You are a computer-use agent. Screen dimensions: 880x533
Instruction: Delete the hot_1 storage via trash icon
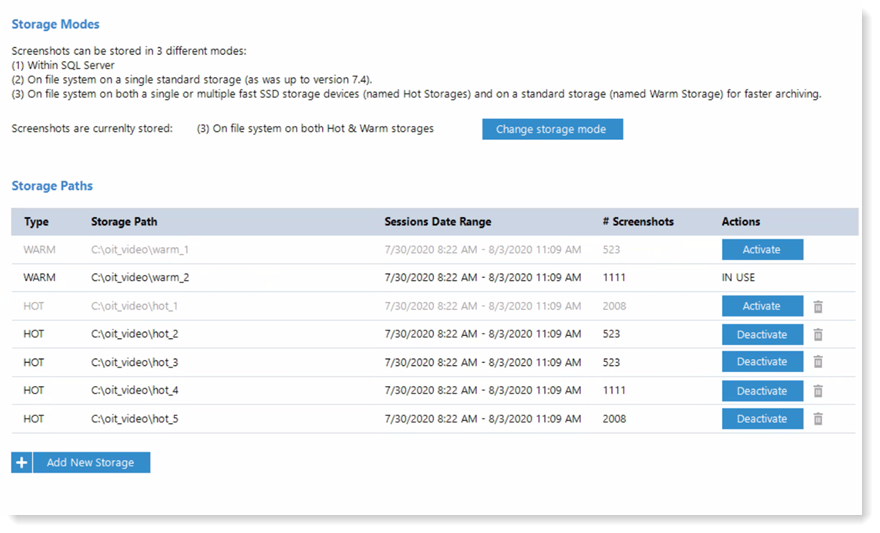[817, 307]
